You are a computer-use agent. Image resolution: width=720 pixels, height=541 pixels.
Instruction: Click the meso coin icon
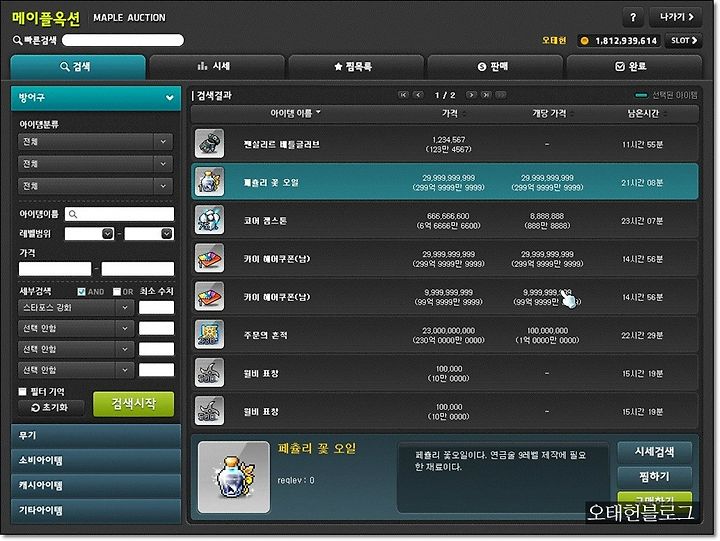[584, 40]
